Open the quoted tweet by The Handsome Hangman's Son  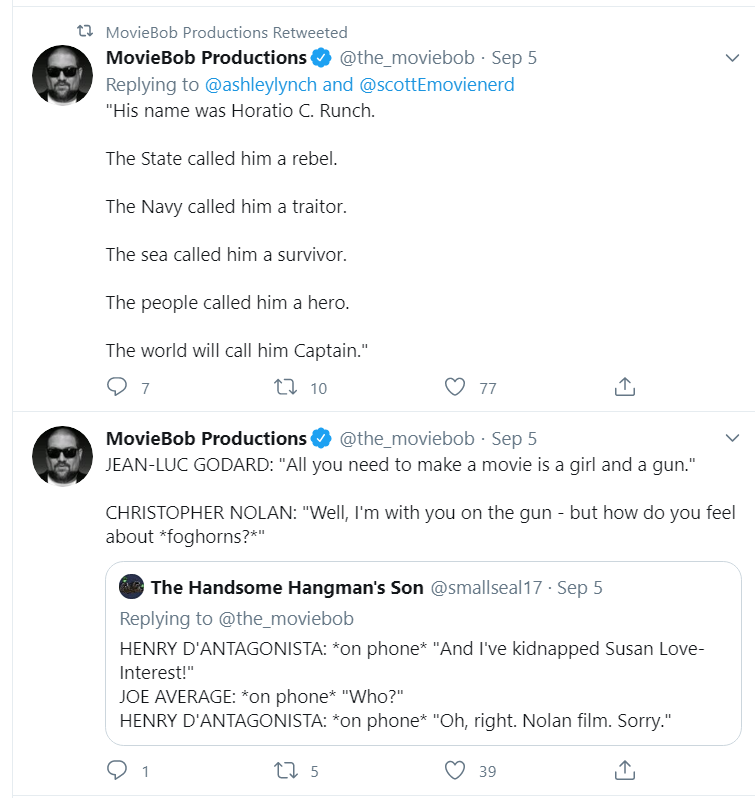click(423, 653)
